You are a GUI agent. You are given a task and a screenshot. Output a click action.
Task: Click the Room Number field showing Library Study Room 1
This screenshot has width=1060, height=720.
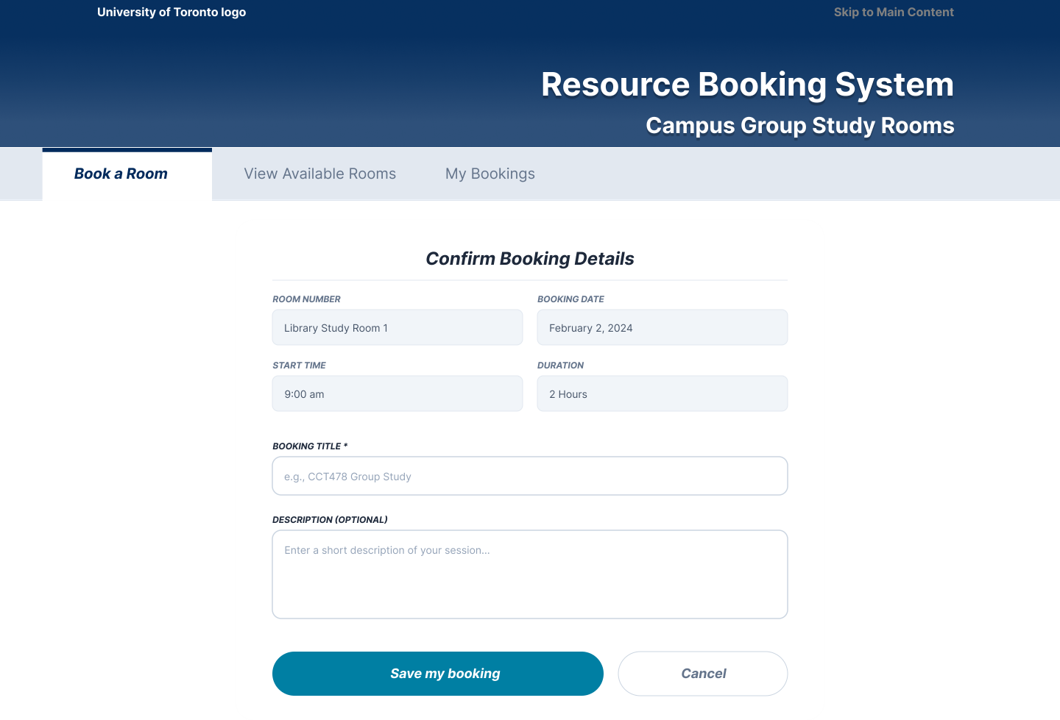click(x=397, y=328)
